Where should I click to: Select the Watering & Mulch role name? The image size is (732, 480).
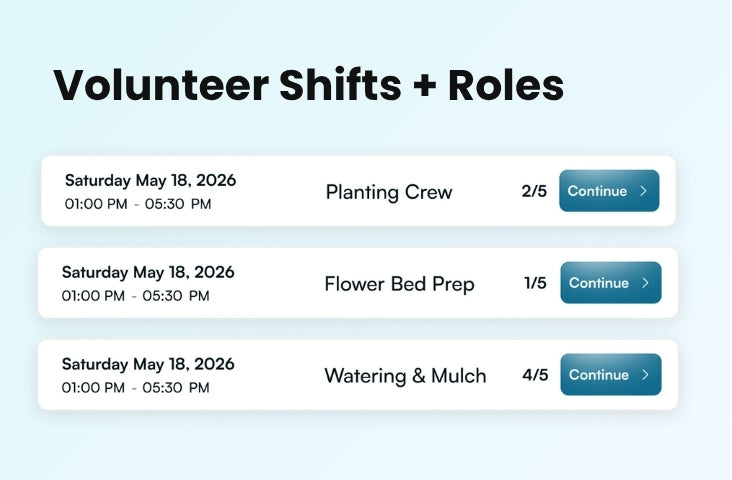[x=405, y=376]
